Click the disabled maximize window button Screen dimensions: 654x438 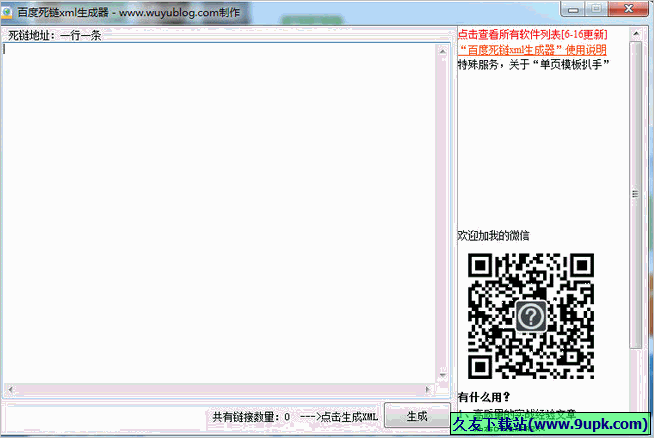pos(596,9)
